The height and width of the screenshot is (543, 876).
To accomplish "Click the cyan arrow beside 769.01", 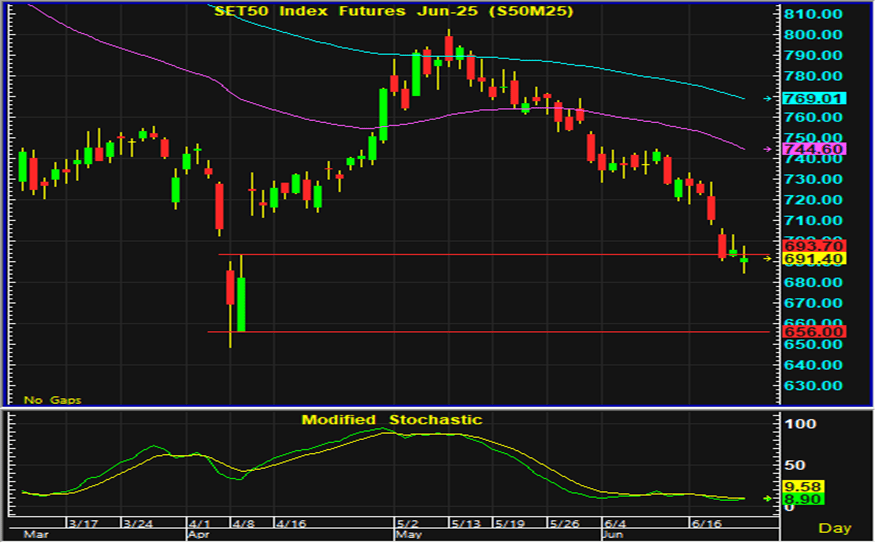I will point(767,98).
